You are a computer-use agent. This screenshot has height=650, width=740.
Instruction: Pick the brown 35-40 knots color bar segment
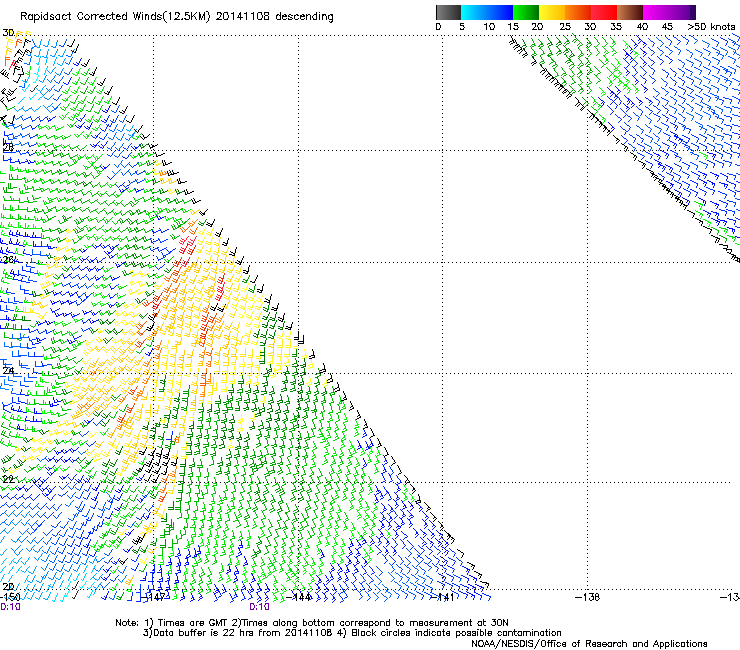[x=630, y=12]
